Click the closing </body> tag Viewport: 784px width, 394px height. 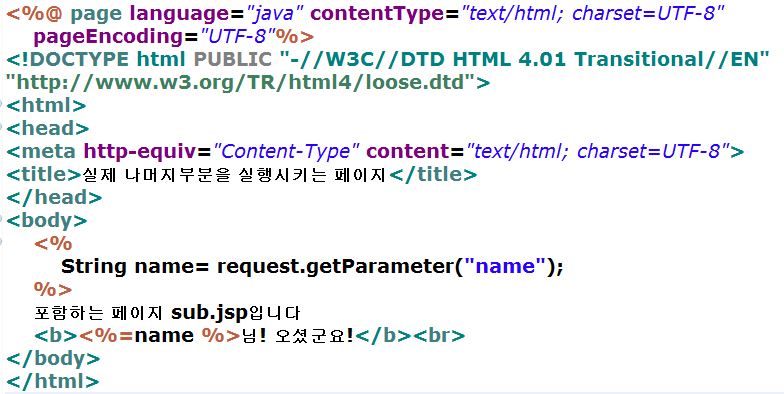[53, 358]
